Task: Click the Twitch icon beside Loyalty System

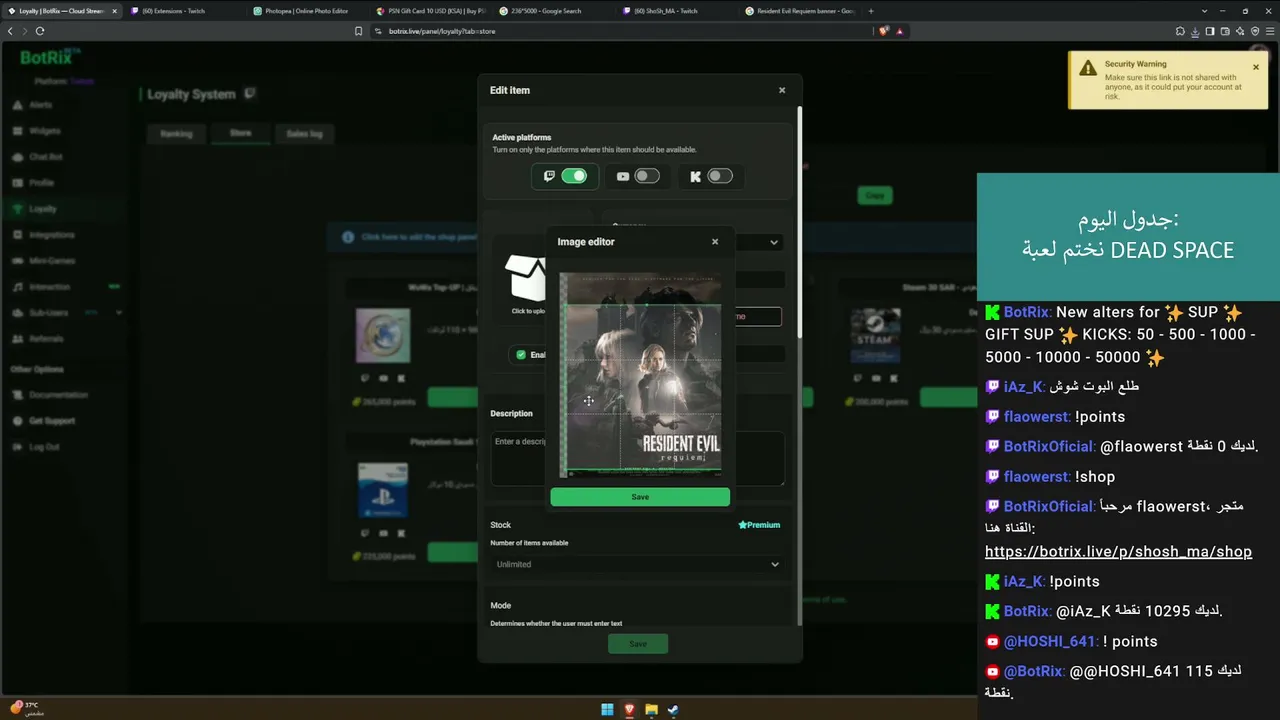Action: click(250, 94)
